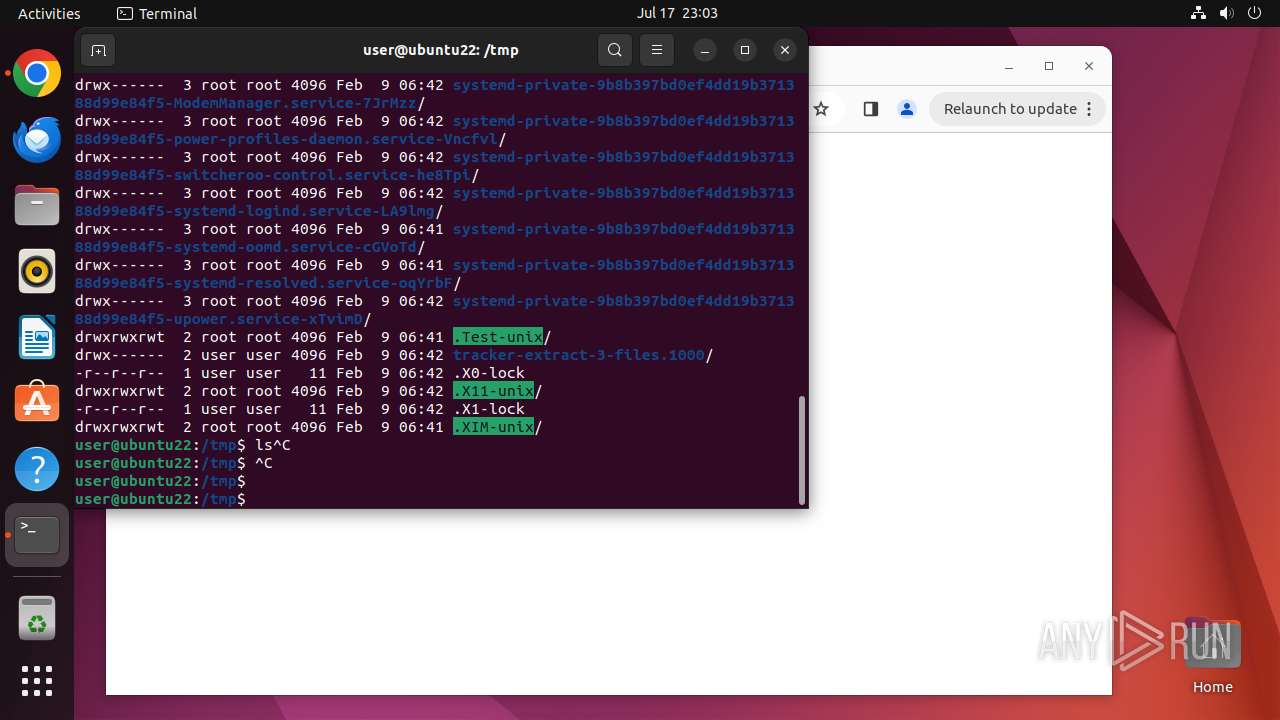1280x720 pixels.
Task: Click the terminal vertical scrollbar
Action: 802,449
